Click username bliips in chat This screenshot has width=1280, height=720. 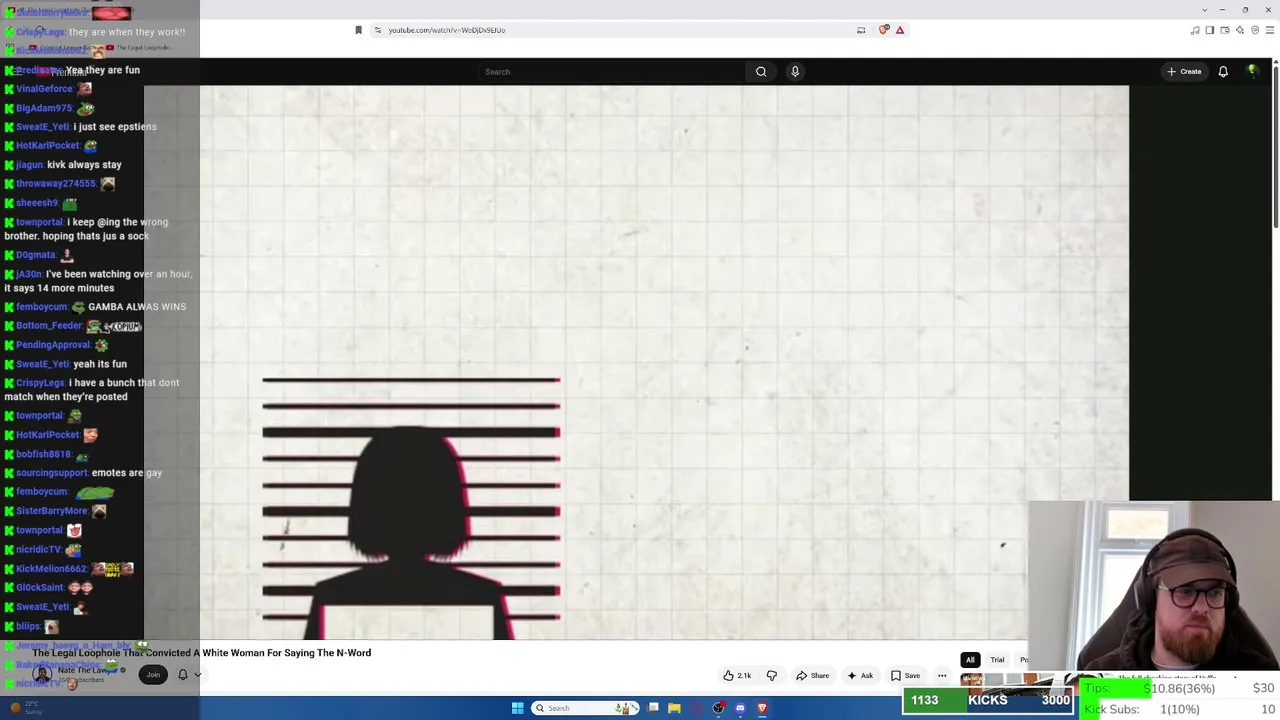pyautogui.click(x=28, y=627)
